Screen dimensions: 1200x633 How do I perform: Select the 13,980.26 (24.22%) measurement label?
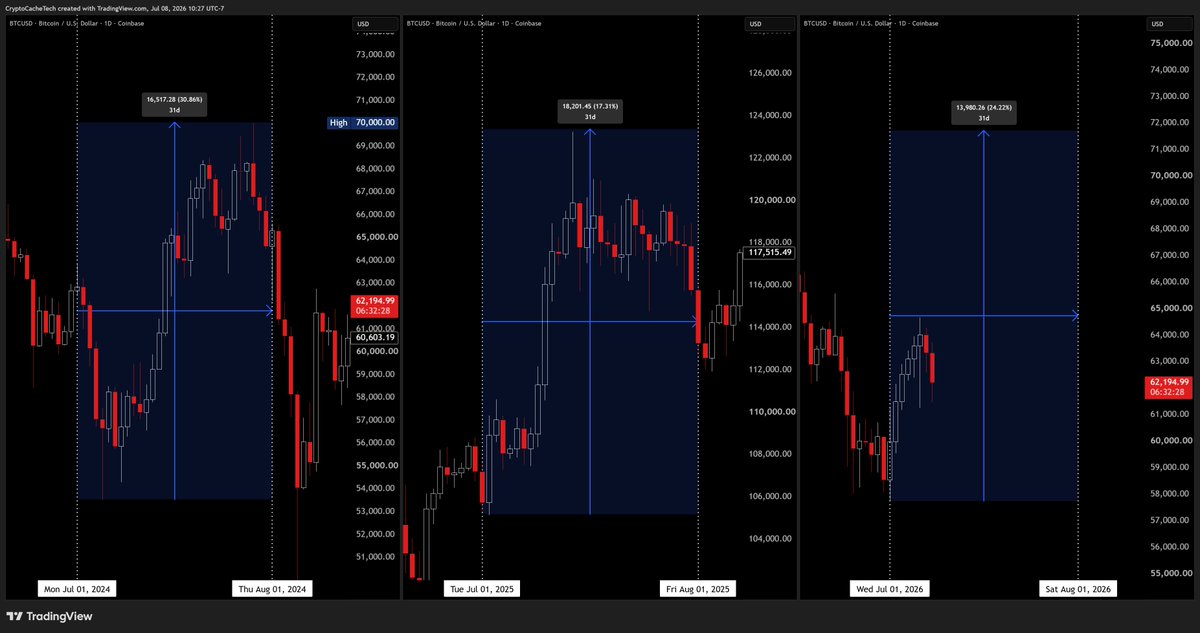point(984,112)
